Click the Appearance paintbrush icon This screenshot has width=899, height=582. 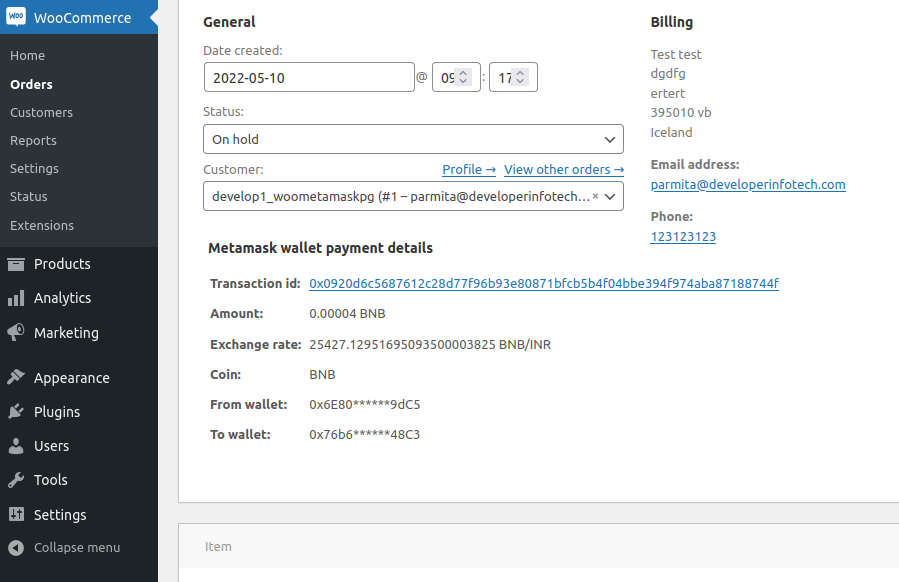point(16,378)
